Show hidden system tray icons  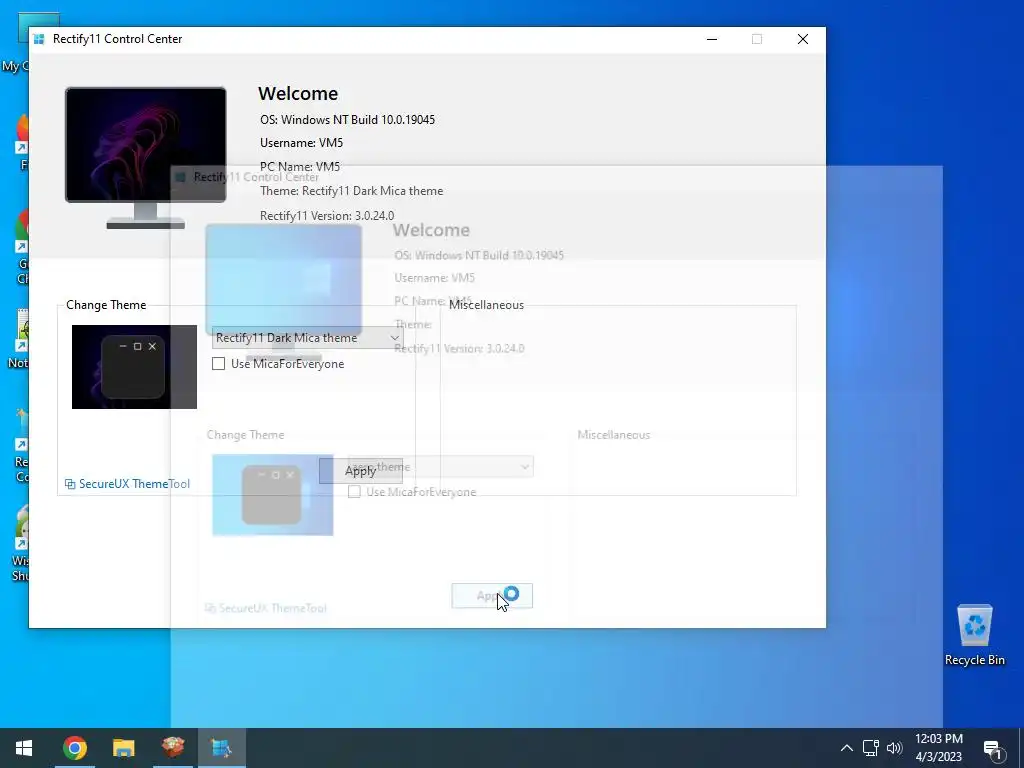[x=846, y=748]
